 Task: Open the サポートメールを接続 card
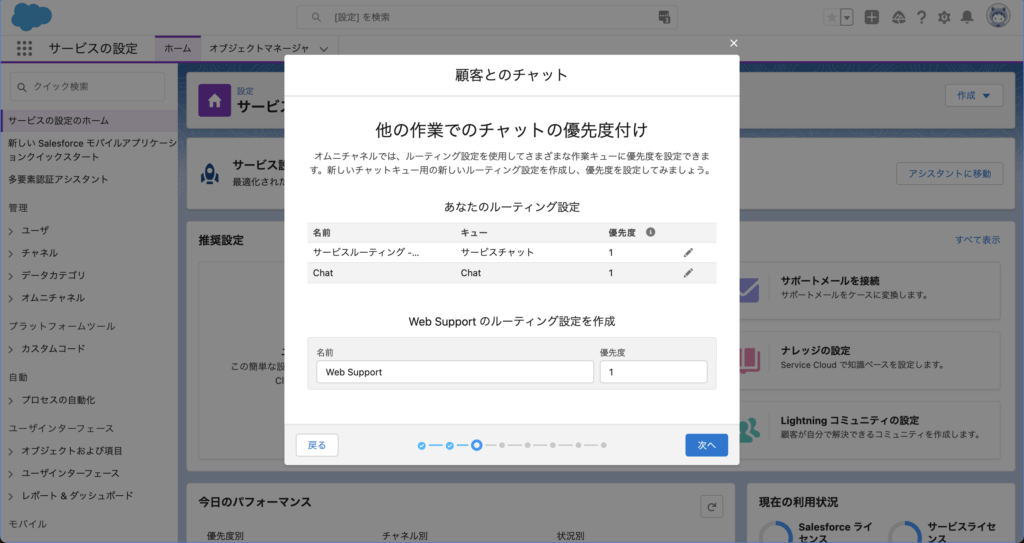pos(869,291)
